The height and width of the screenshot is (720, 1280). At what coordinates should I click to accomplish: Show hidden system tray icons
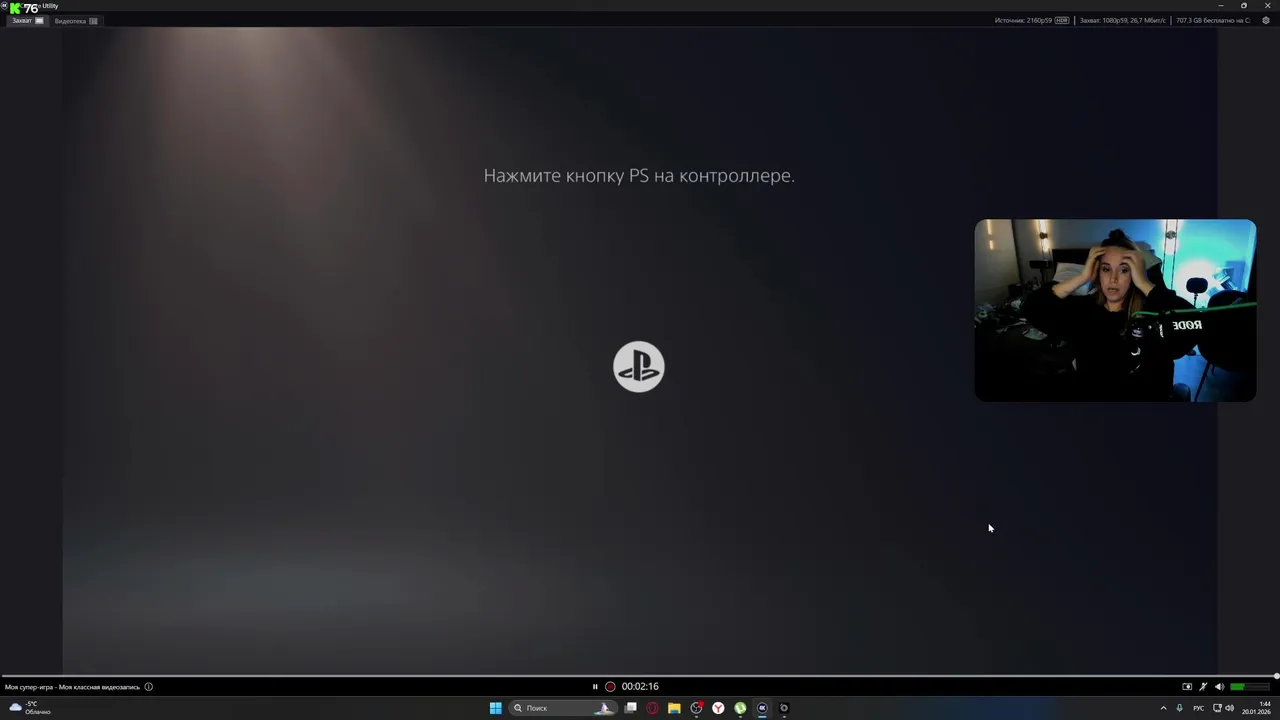[1163, 708]
